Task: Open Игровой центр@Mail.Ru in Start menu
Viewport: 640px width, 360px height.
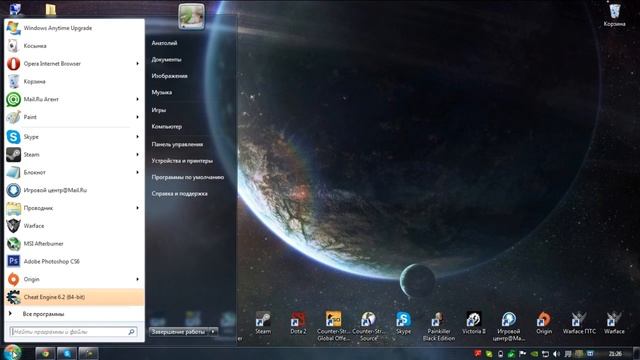Action: (74, 190)
